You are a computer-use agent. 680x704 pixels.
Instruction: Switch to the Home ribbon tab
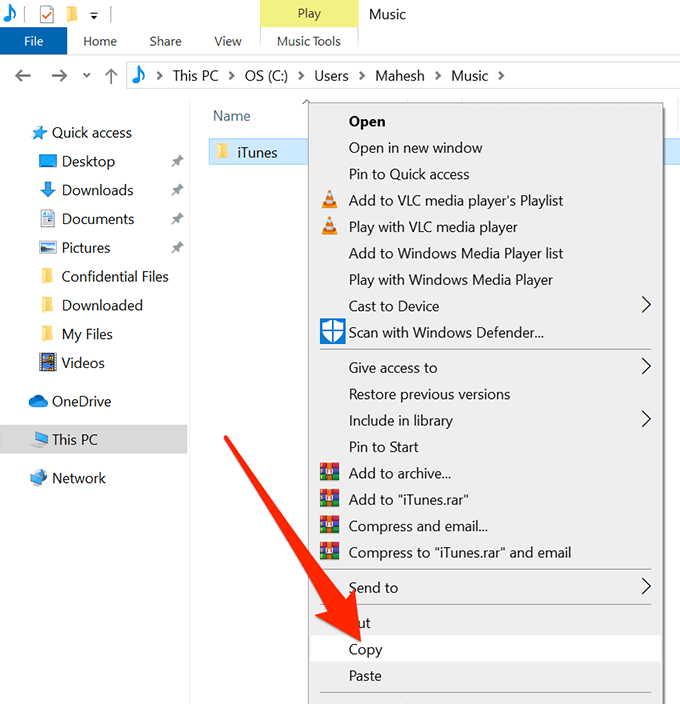pyautogui.click(x=100, y=41)
